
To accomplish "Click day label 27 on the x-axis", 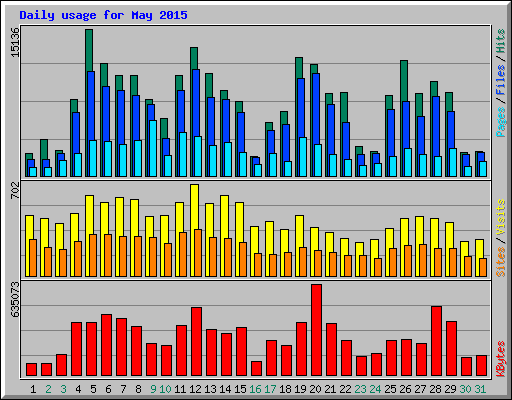I will [x=420, y=389].
